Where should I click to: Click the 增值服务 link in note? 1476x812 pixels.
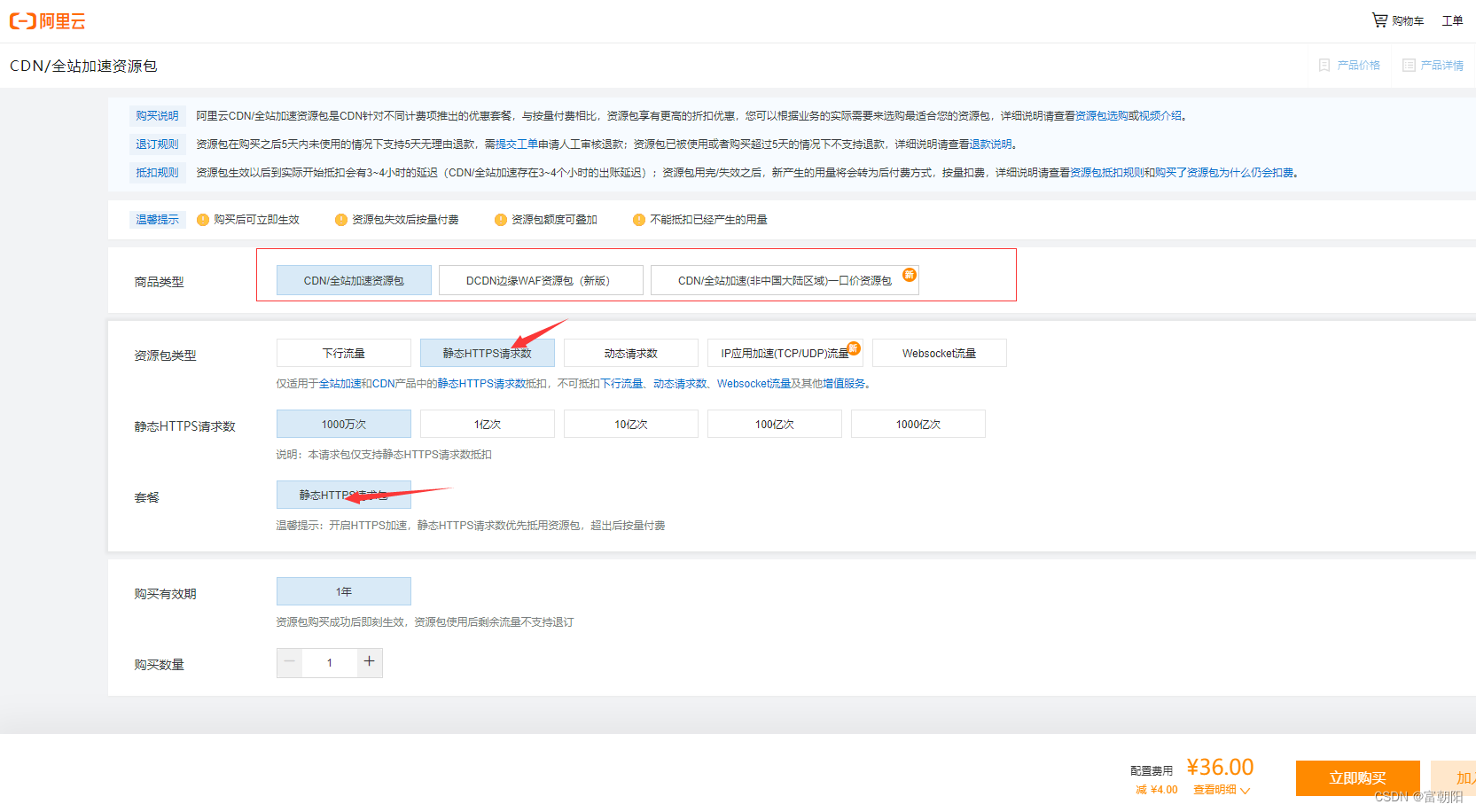click(844, 384)
